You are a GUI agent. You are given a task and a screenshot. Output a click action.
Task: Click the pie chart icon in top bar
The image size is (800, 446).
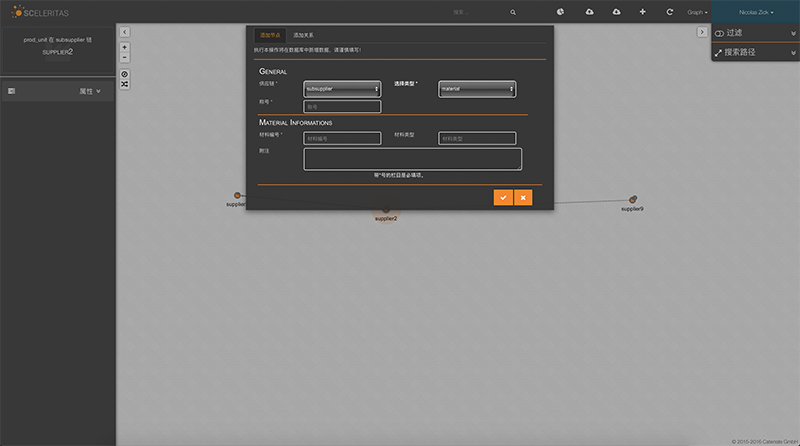tap(562, 12)
